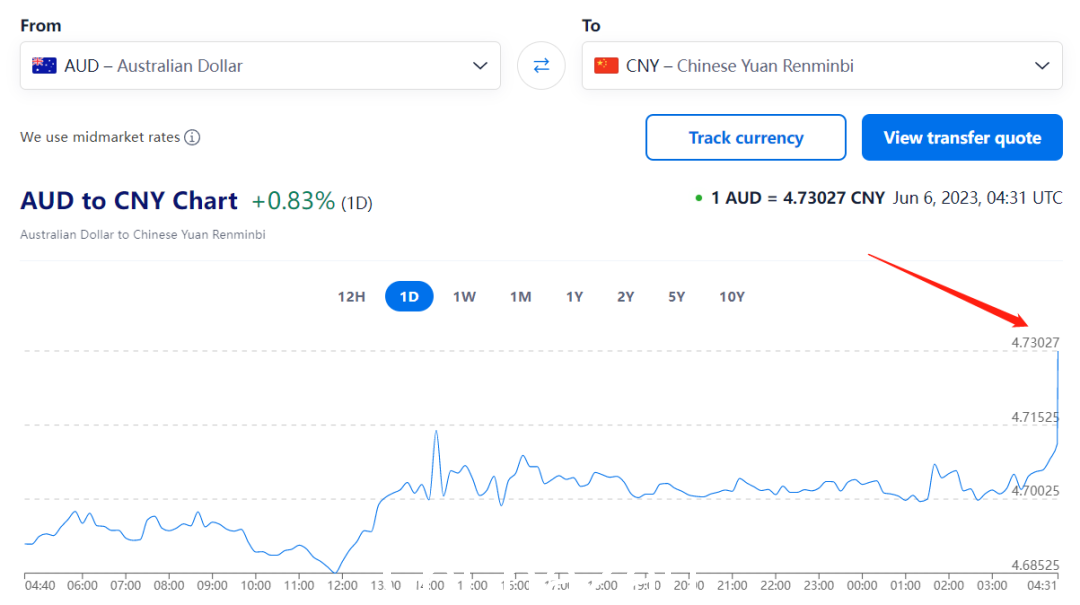
Task: Click the 4.71525 axis label
Action: click(x=1035, y=417)
